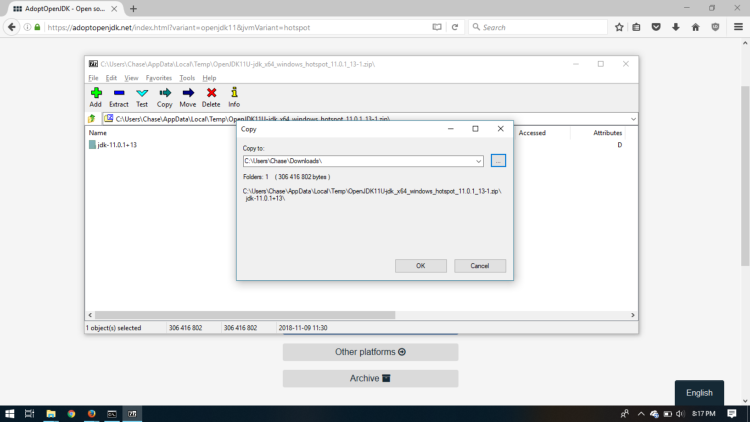Screen dimensions: 750x422
Task: Click the horizontal scrollbar in file list
Action: tap(250, 315)
